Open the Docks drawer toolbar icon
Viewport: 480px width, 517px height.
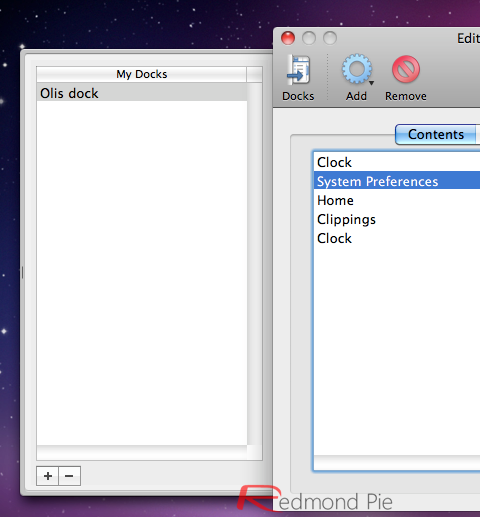point(298,70)
